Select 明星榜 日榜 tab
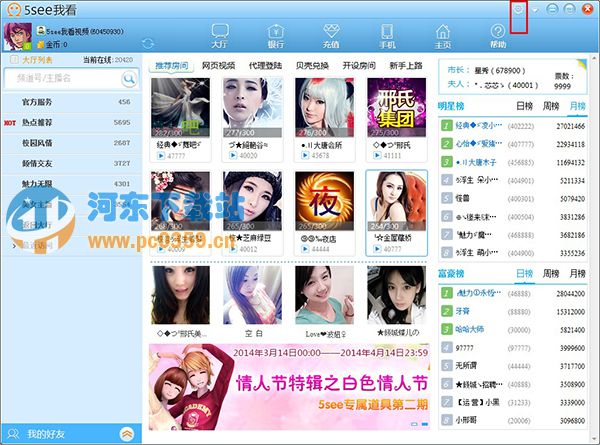 [x=524, y=106]
